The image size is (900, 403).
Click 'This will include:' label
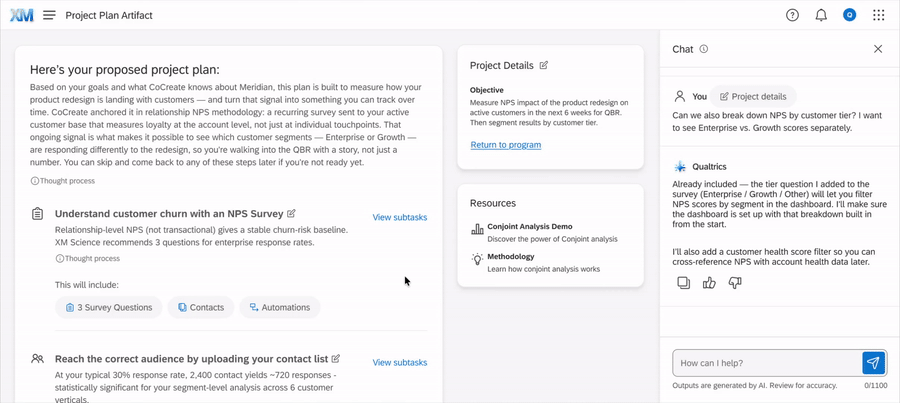pyautogui.click(x=87, y=285)
